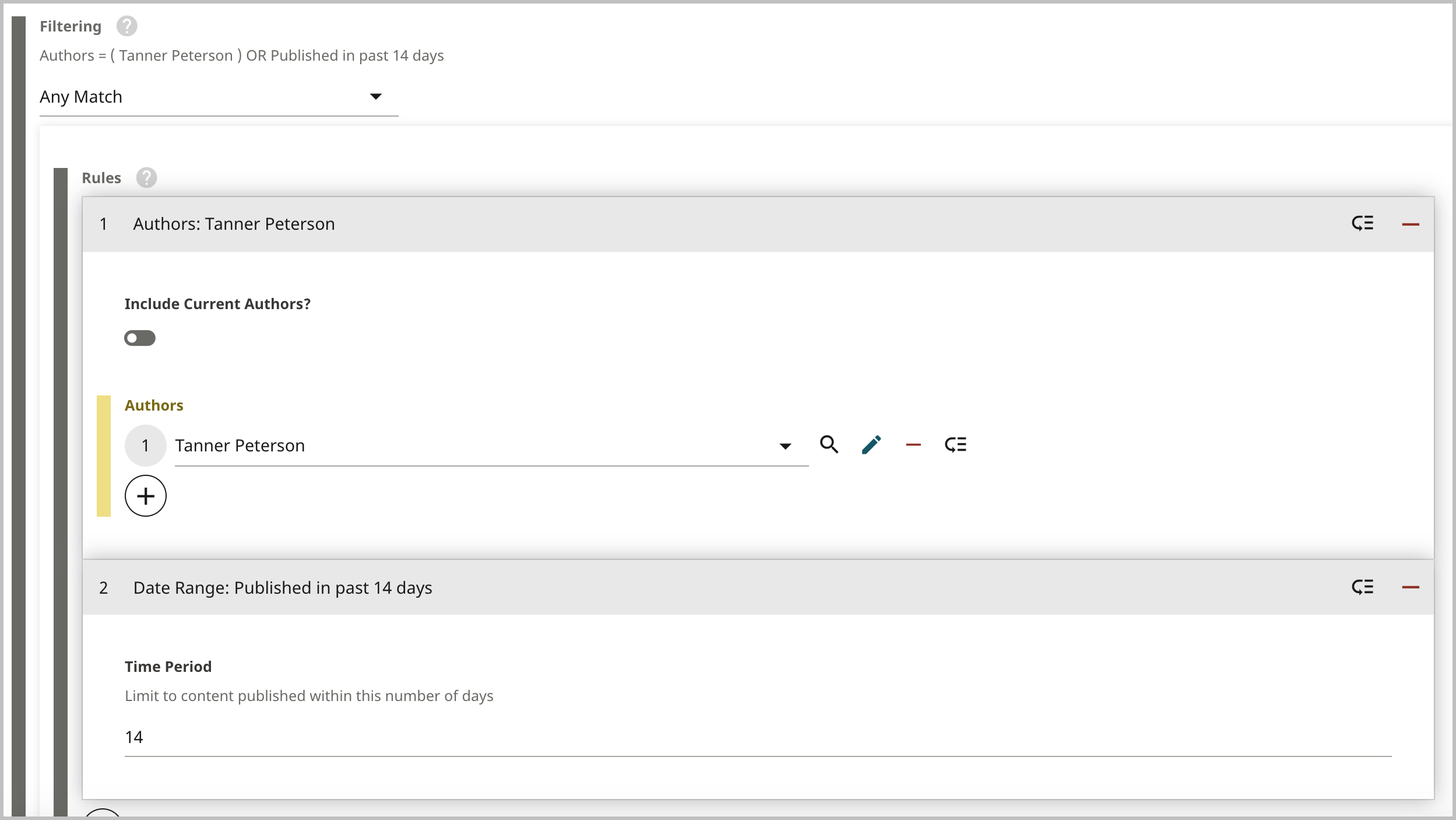
Task: Edit the Tanner Peterson author with pencil
Action: click(x=871, y=445)
